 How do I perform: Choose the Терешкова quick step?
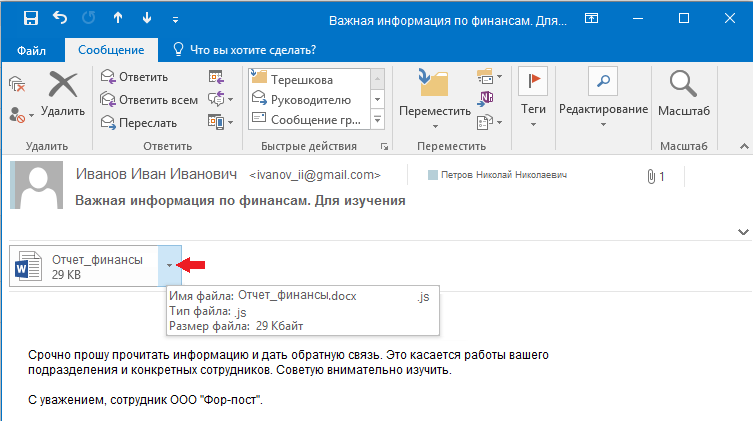tap(310, 79)
